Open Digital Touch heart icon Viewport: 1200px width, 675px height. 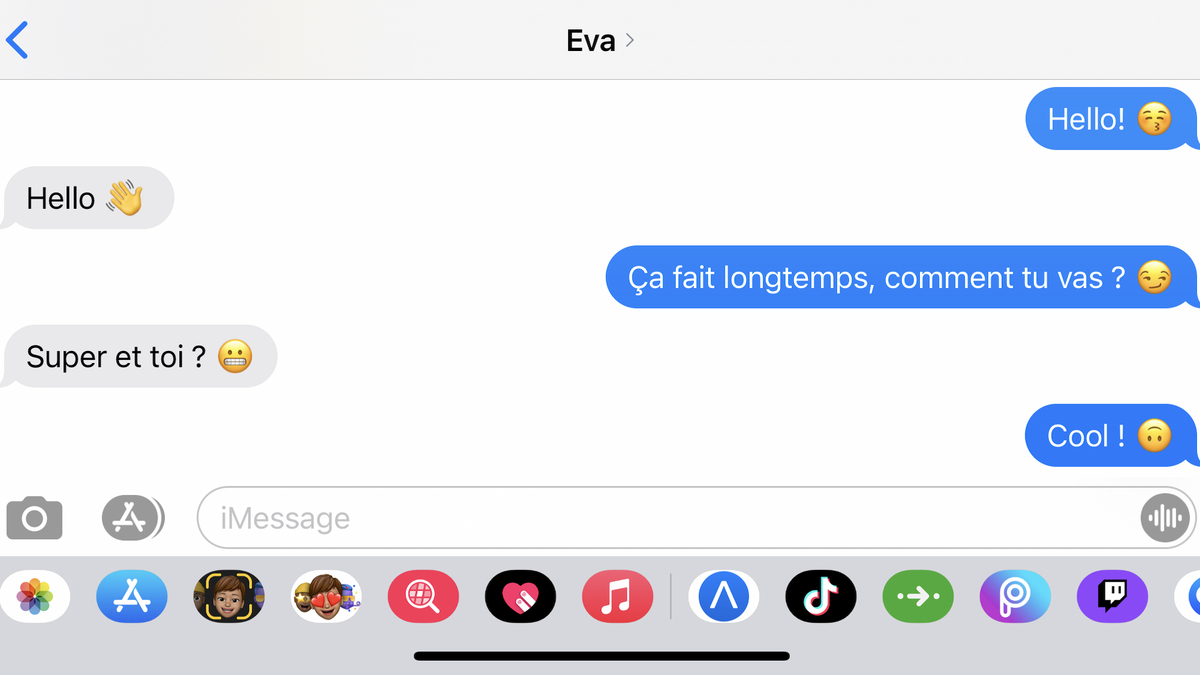pyautogui.click(x=520, y=597)
